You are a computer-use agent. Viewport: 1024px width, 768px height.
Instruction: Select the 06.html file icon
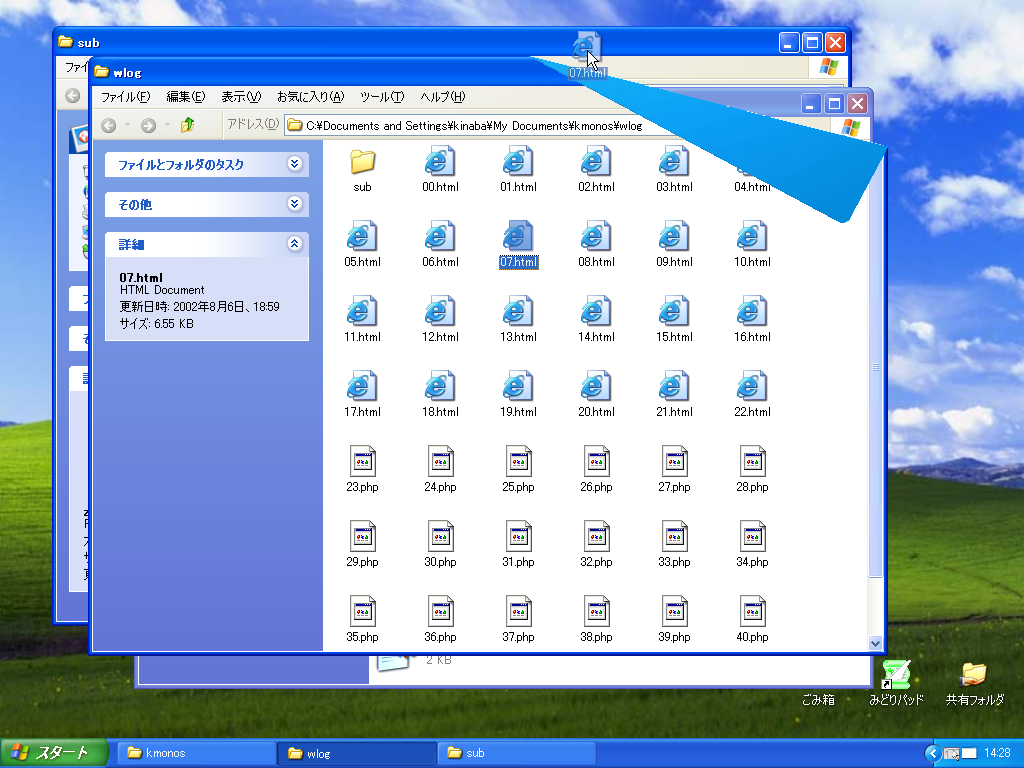(440, 236)
